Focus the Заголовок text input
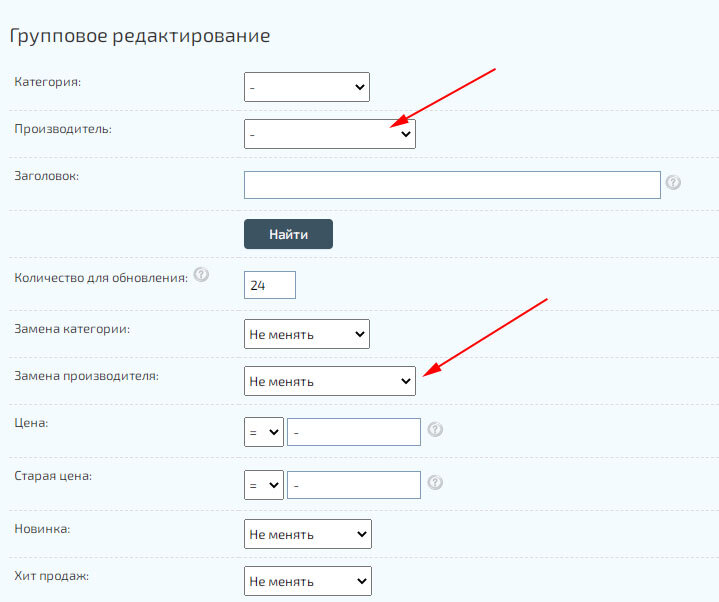This screenshot has height=602, width=719. coord(452,185)
